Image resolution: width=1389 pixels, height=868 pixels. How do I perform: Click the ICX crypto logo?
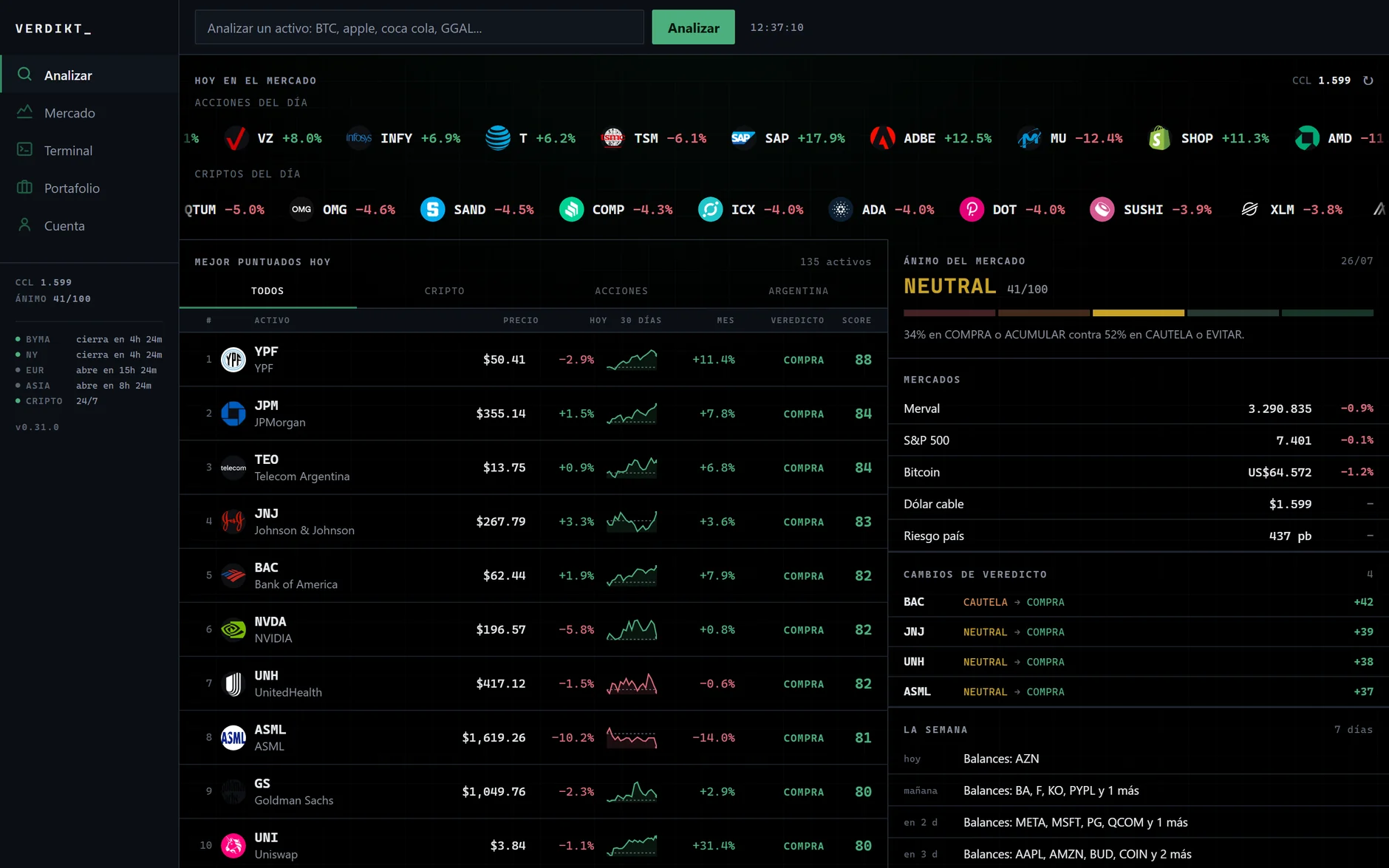(711, 210)
